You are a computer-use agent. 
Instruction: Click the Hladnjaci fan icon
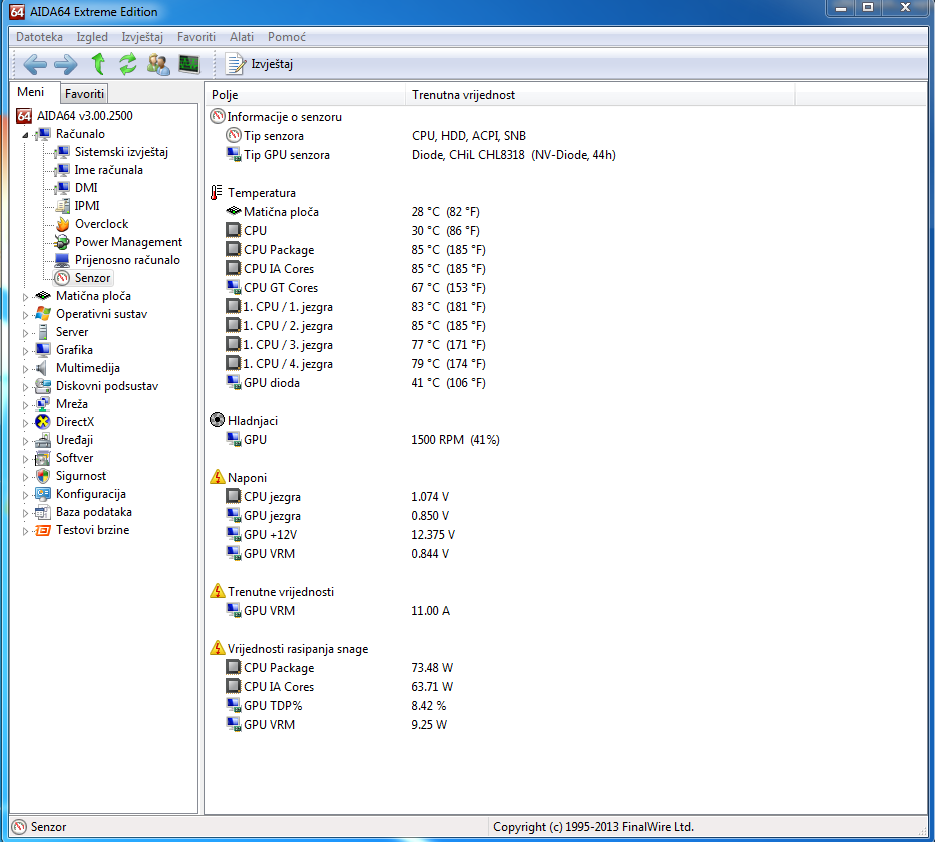tap(218, 420)
